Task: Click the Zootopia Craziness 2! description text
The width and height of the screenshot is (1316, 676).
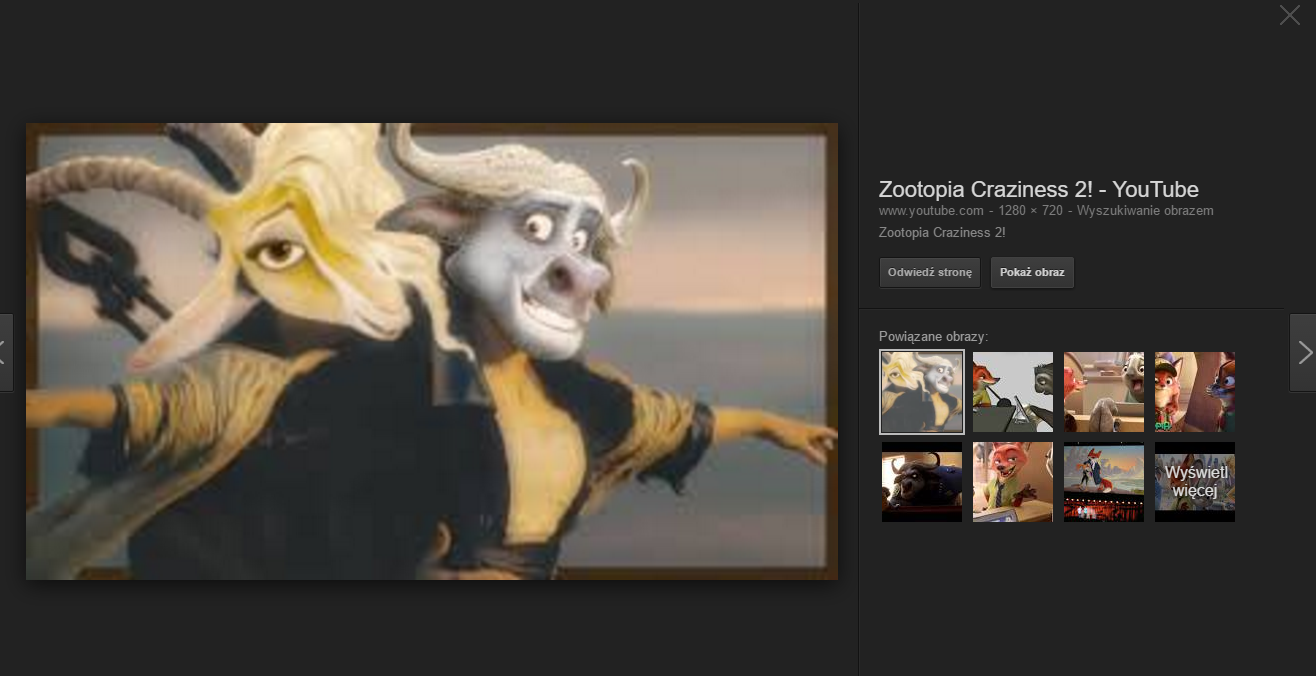Action: coord(942,232)
